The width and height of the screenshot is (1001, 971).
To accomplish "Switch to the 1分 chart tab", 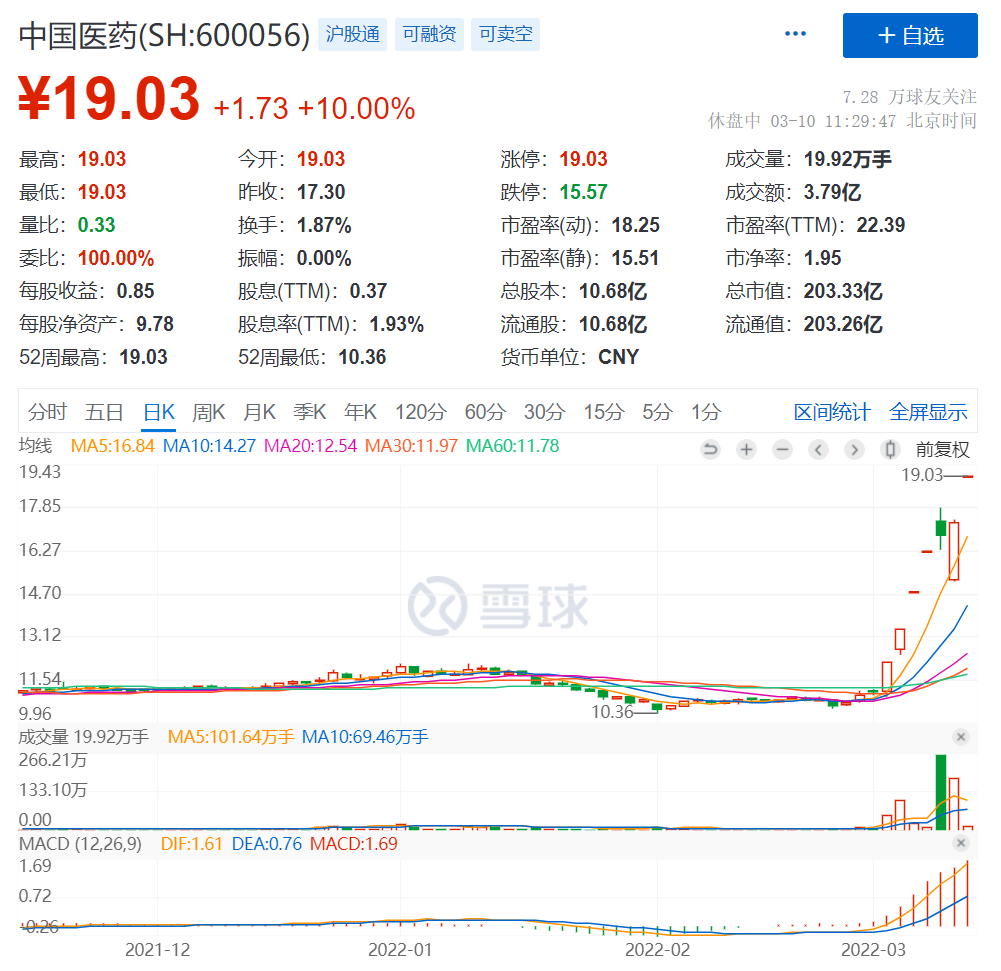I will point(706,412).
